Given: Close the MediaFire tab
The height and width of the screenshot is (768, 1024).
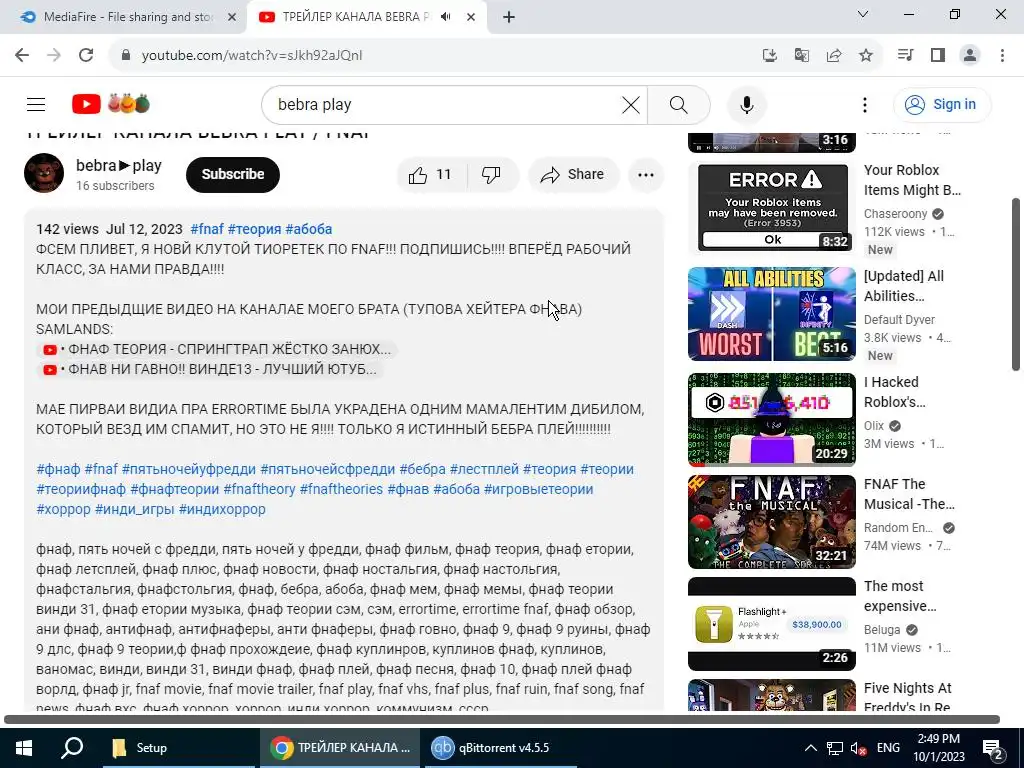Looking at the screenshot, I should pos(232,17).
